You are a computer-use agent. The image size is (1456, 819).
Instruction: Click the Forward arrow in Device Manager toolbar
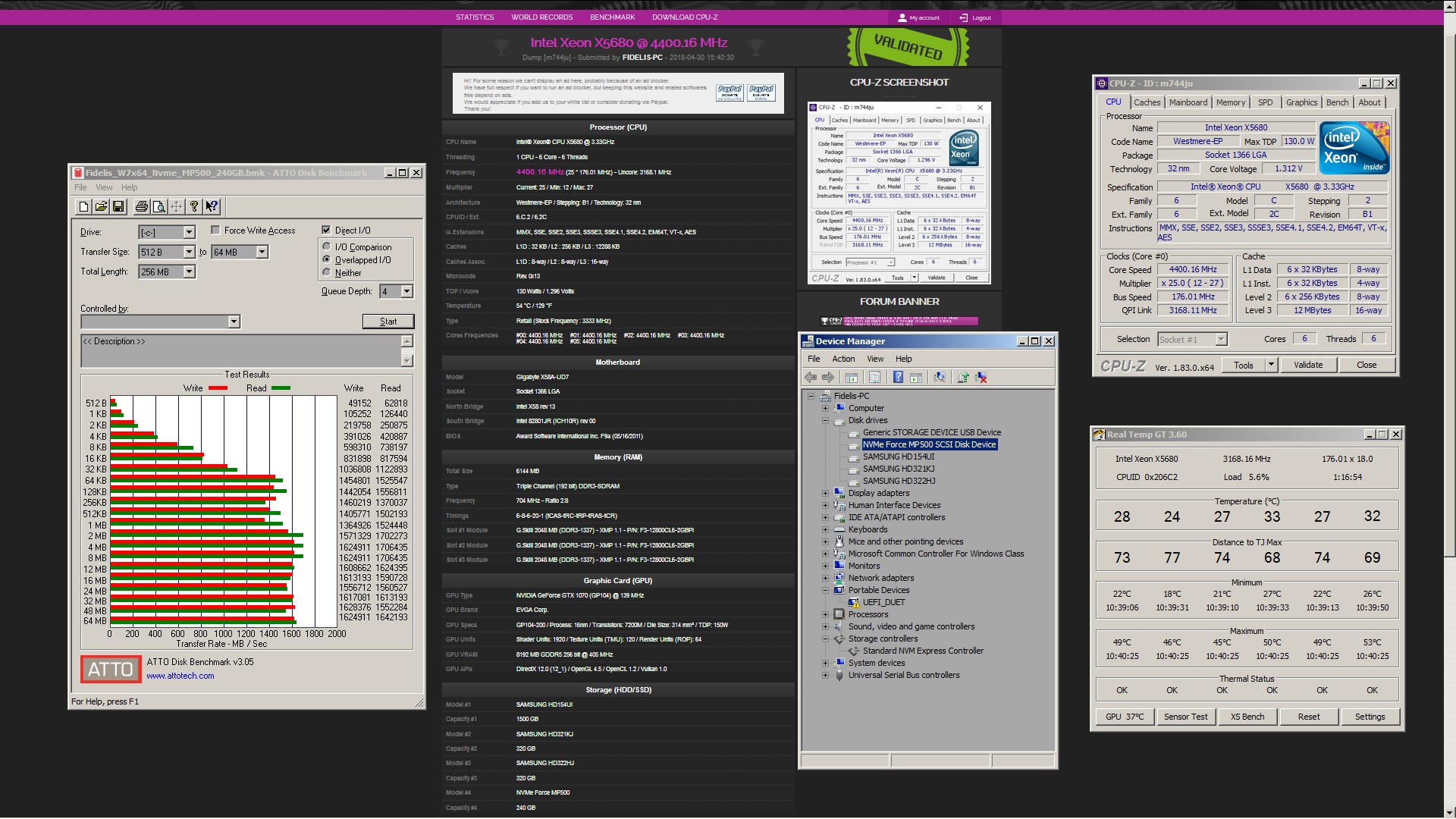pyautogui.click(x=828, y=377)
